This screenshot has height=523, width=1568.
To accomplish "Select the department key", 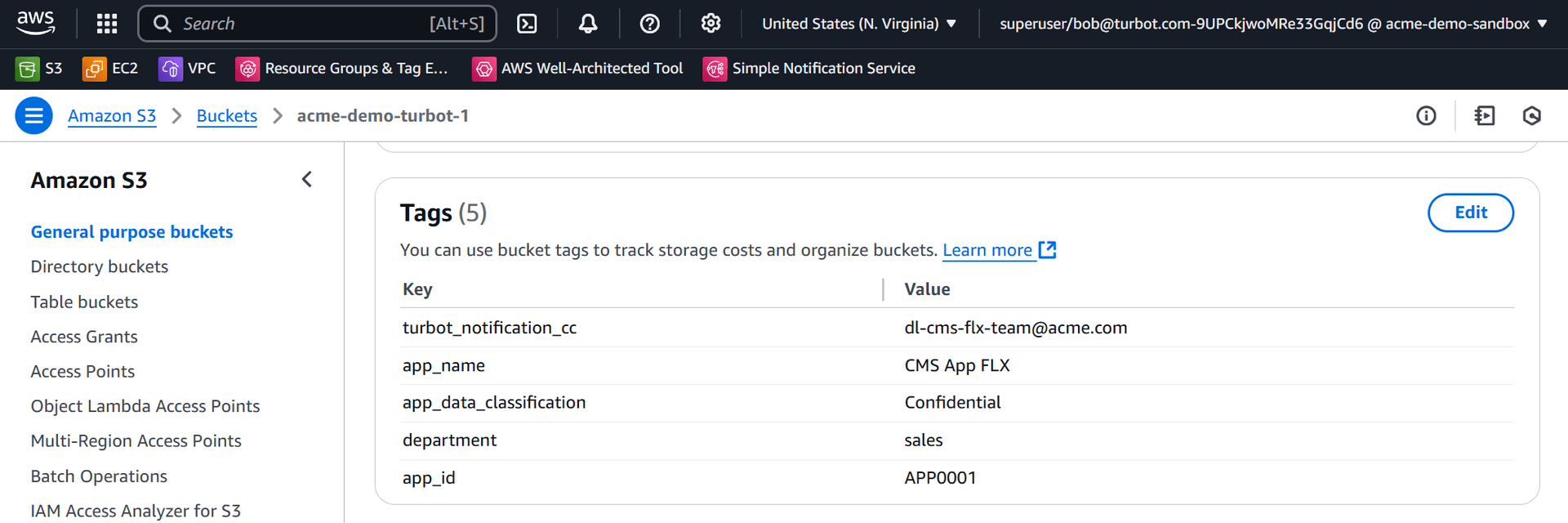I will pos(449,440).
